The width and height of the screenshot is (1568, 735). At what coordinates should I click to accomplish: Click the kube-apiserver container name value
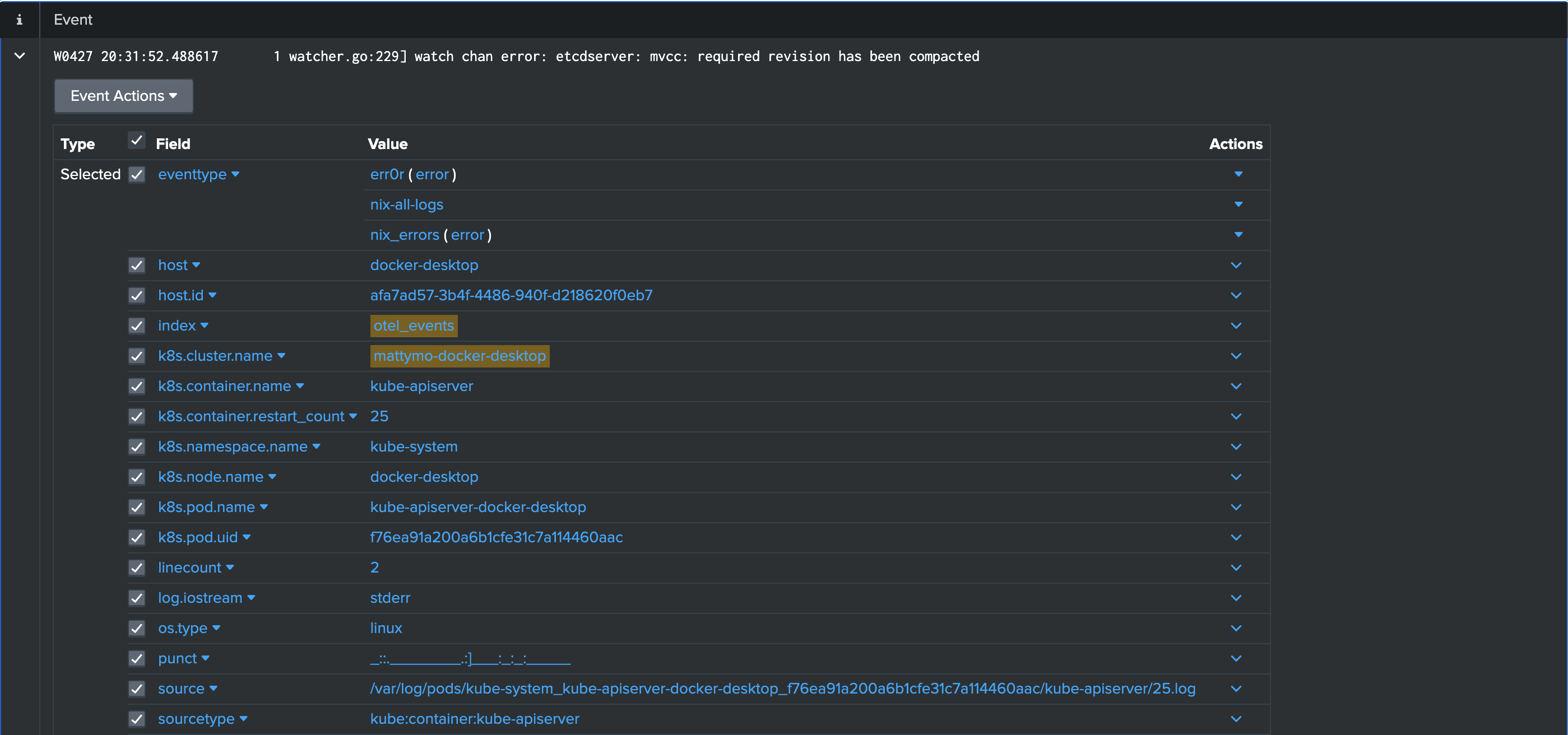tap(421, 387)
